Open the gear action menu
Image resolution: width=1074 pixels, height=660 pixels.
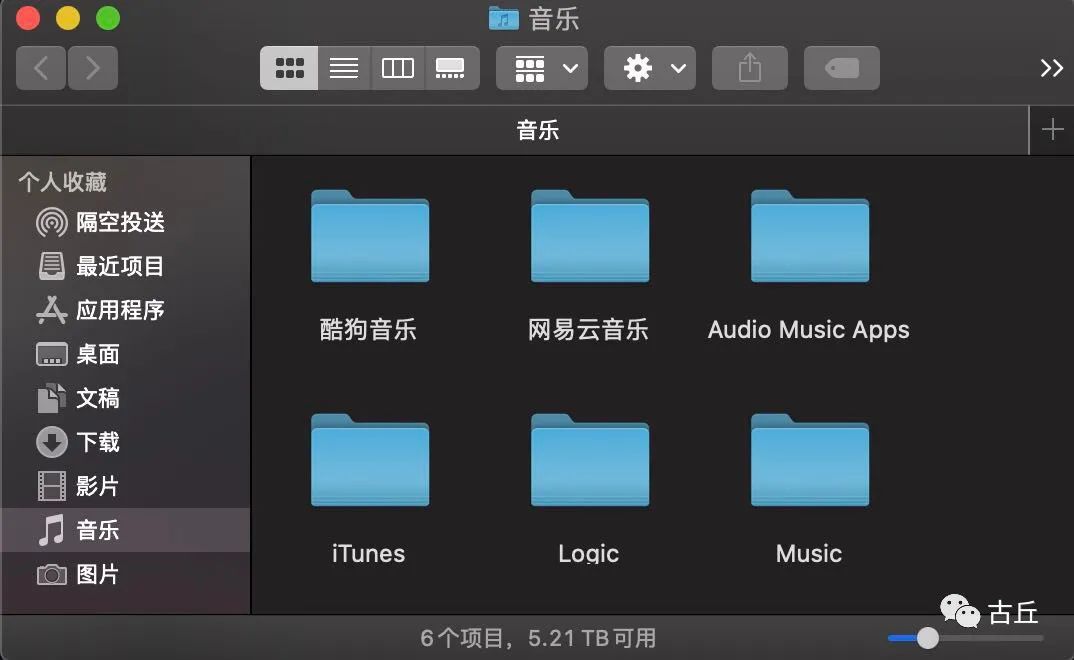(x=649, y=68)
